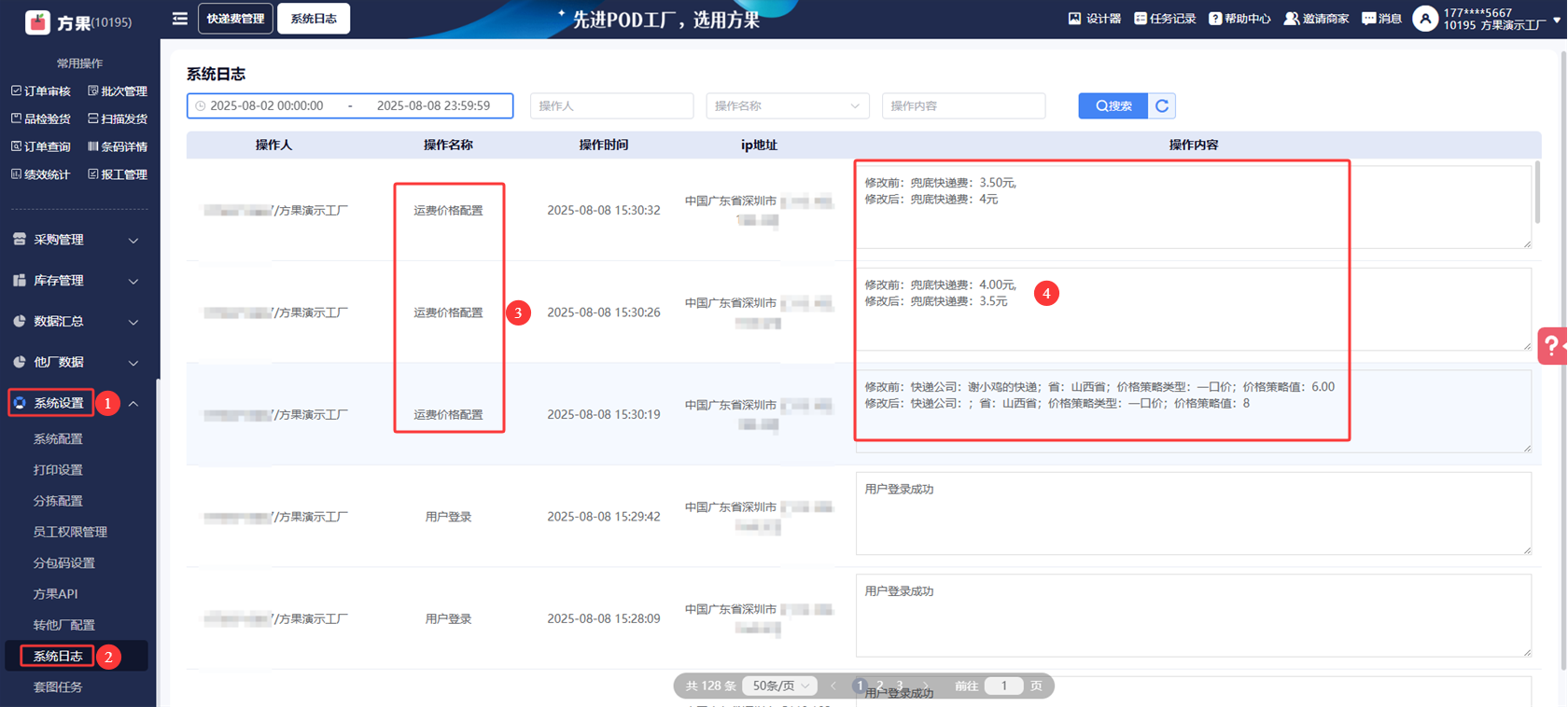Open 扫描发货 shortcut icon

[x=92, y=119]
